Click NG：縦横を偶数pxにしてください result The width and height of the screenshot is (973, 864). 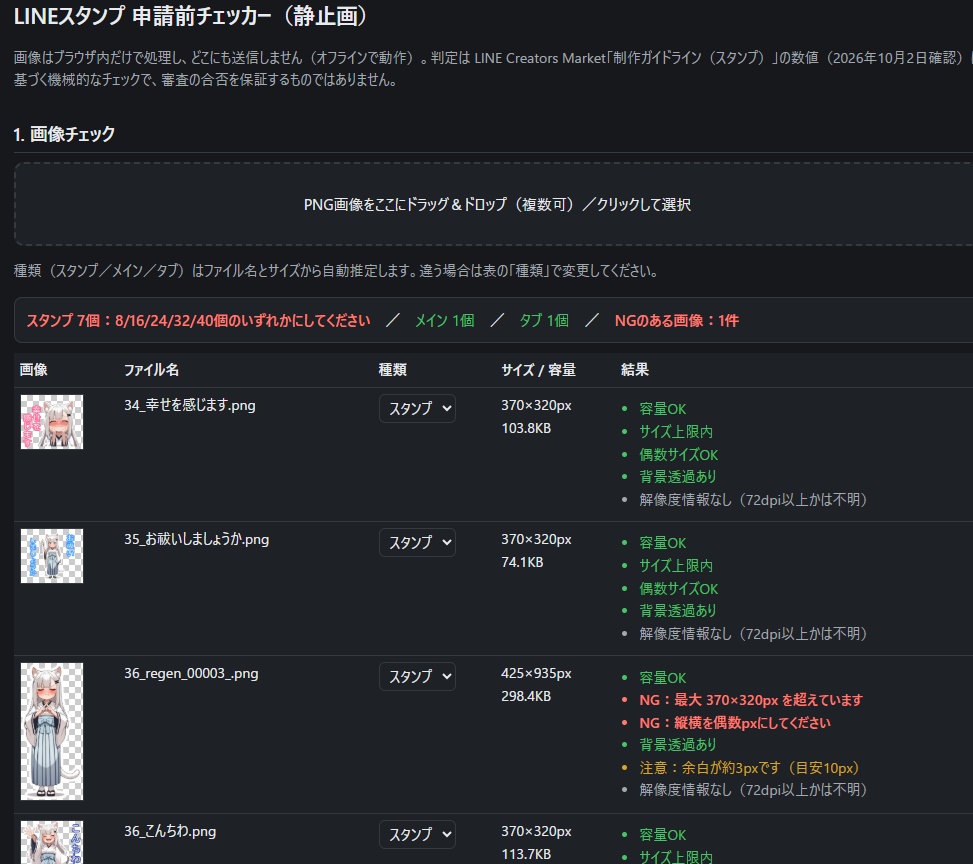pos(735,723)
